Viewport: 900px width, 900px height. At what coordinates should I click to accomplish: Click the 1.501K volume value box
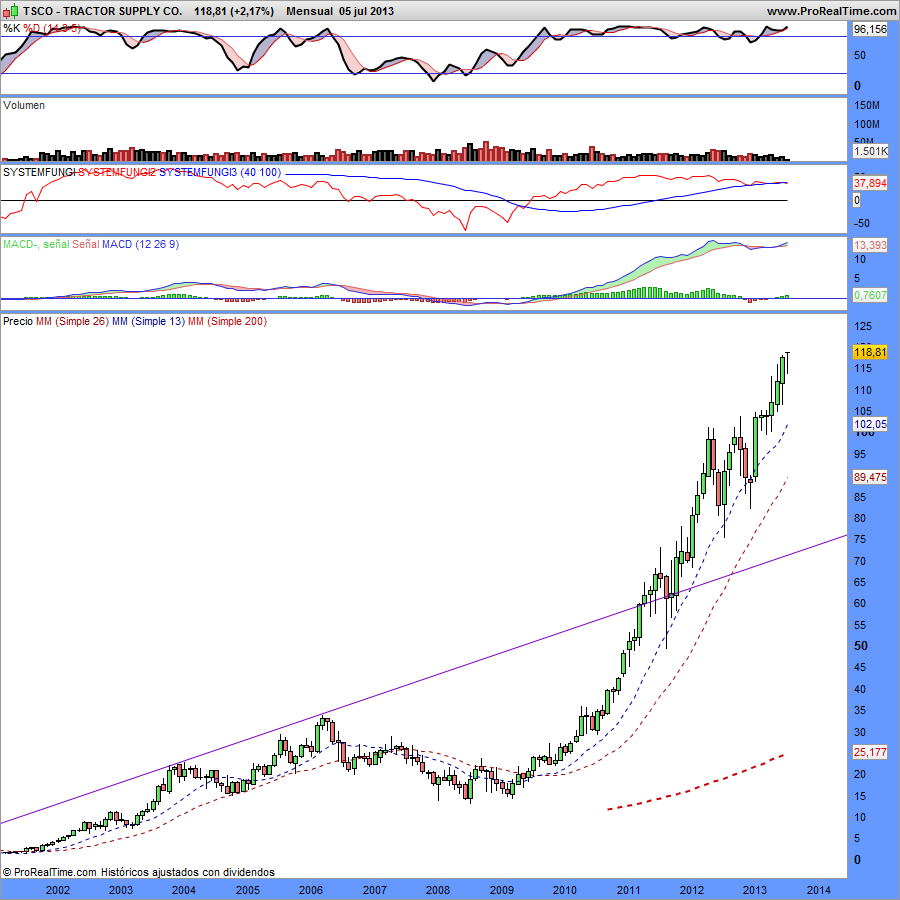[870, 151]
